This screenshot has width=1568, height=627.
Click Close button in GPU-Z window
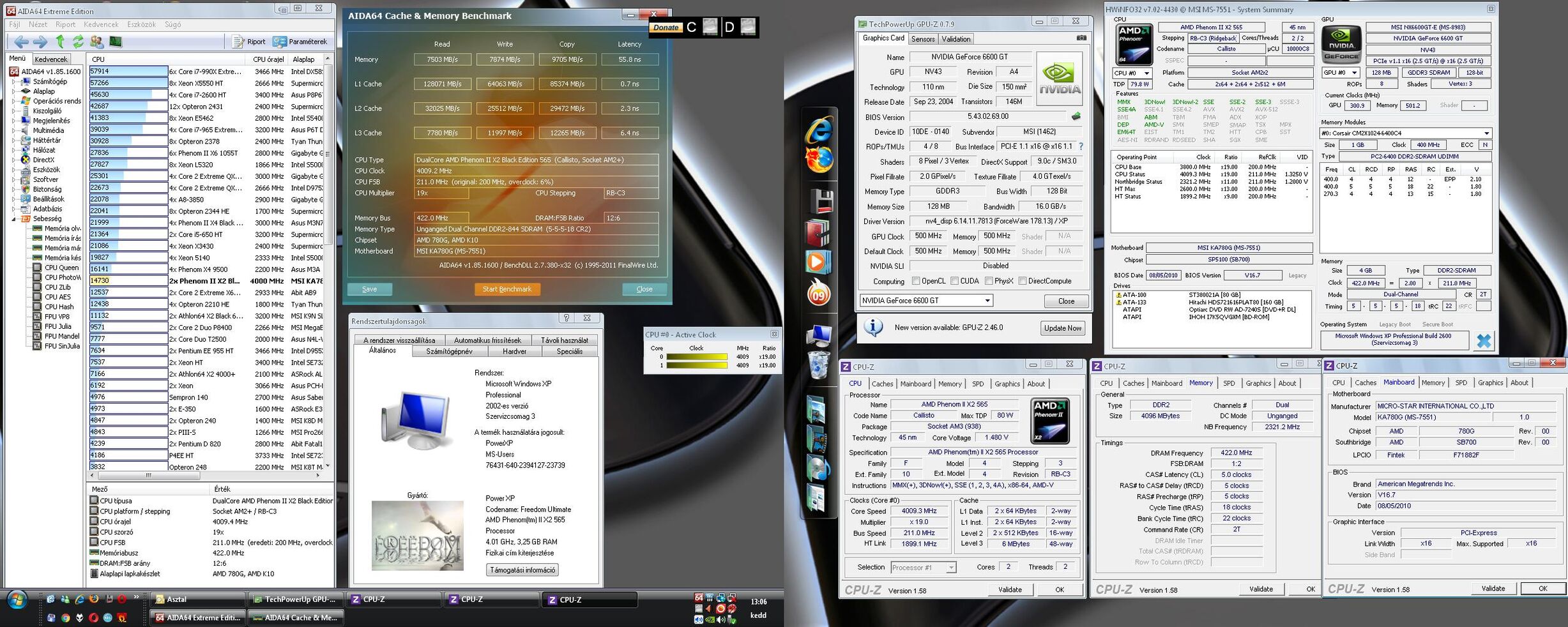[1066, 301]
